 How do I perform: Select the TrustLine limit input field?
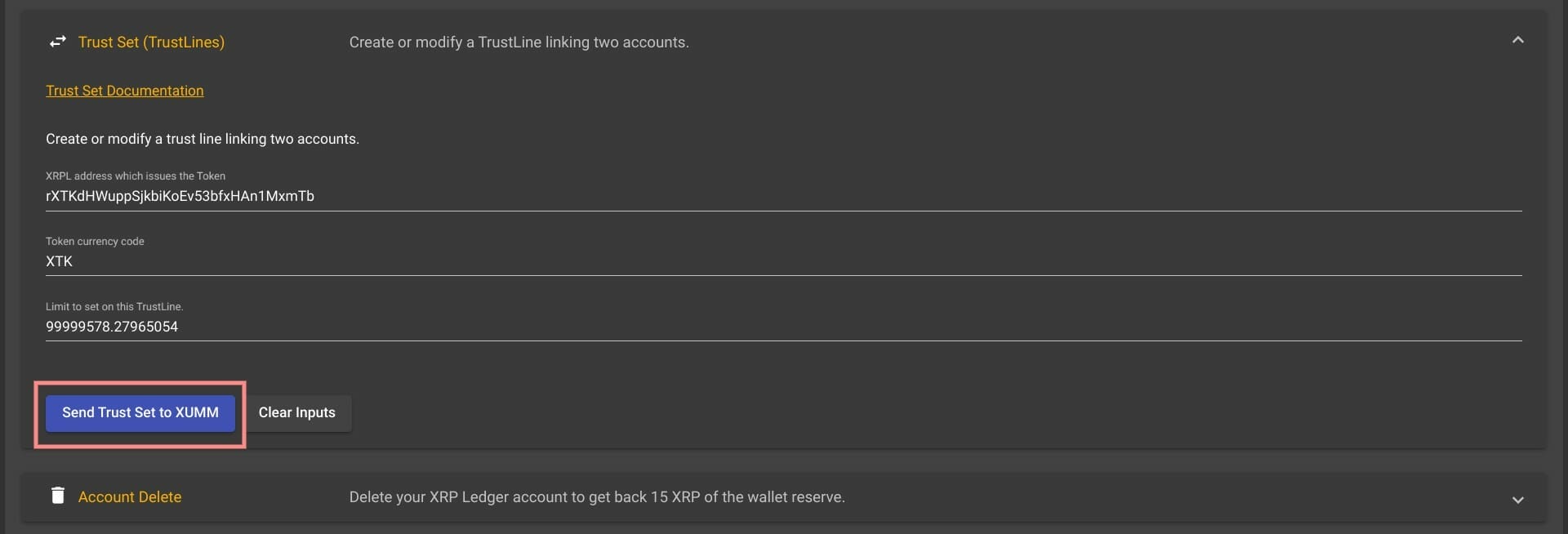coord(784,327)
